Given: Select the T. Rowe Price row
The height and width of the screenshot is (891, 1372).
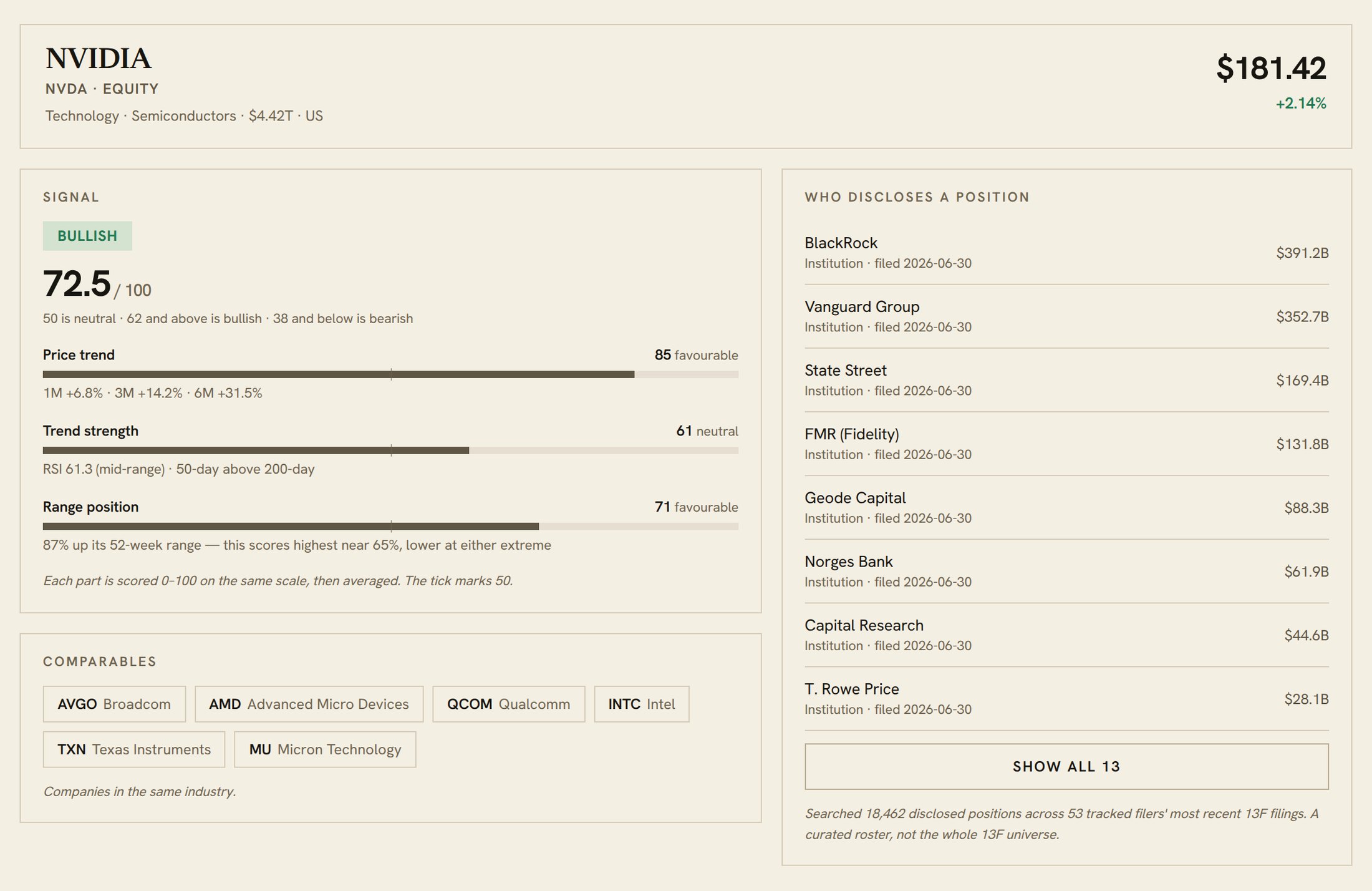Looking at the screenshot, I should click(1066, 698).
